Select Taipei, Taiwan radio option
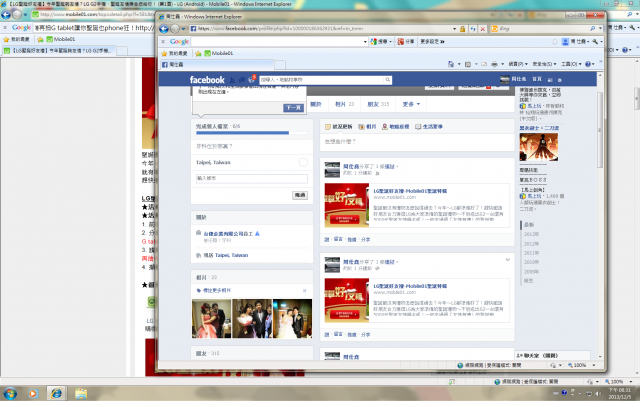The image size is (640, 407). coord(303,162)
